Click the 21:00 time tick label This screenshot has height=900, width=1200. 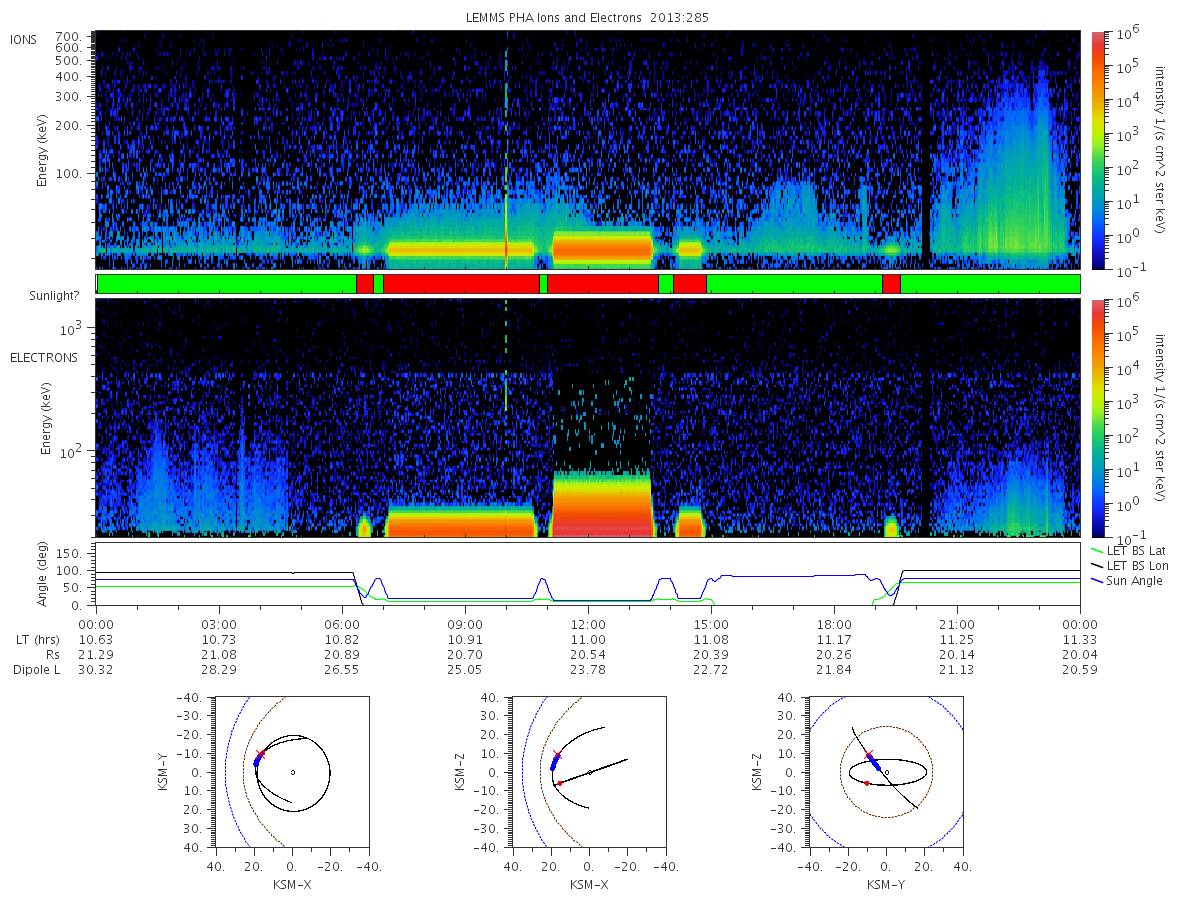(x=957, y=623)
